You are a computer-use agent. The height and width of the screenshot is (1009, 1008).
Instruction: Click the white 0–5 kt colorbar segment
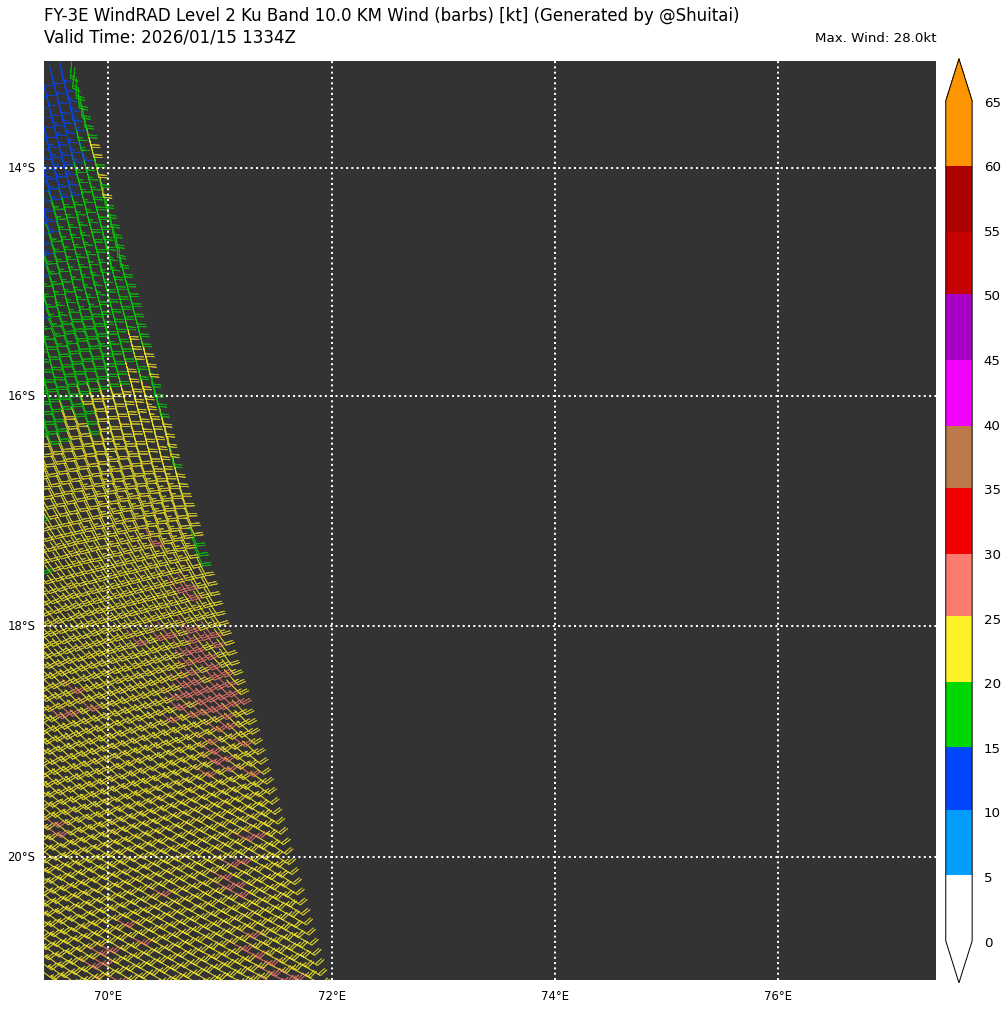[x=958, y=907]
